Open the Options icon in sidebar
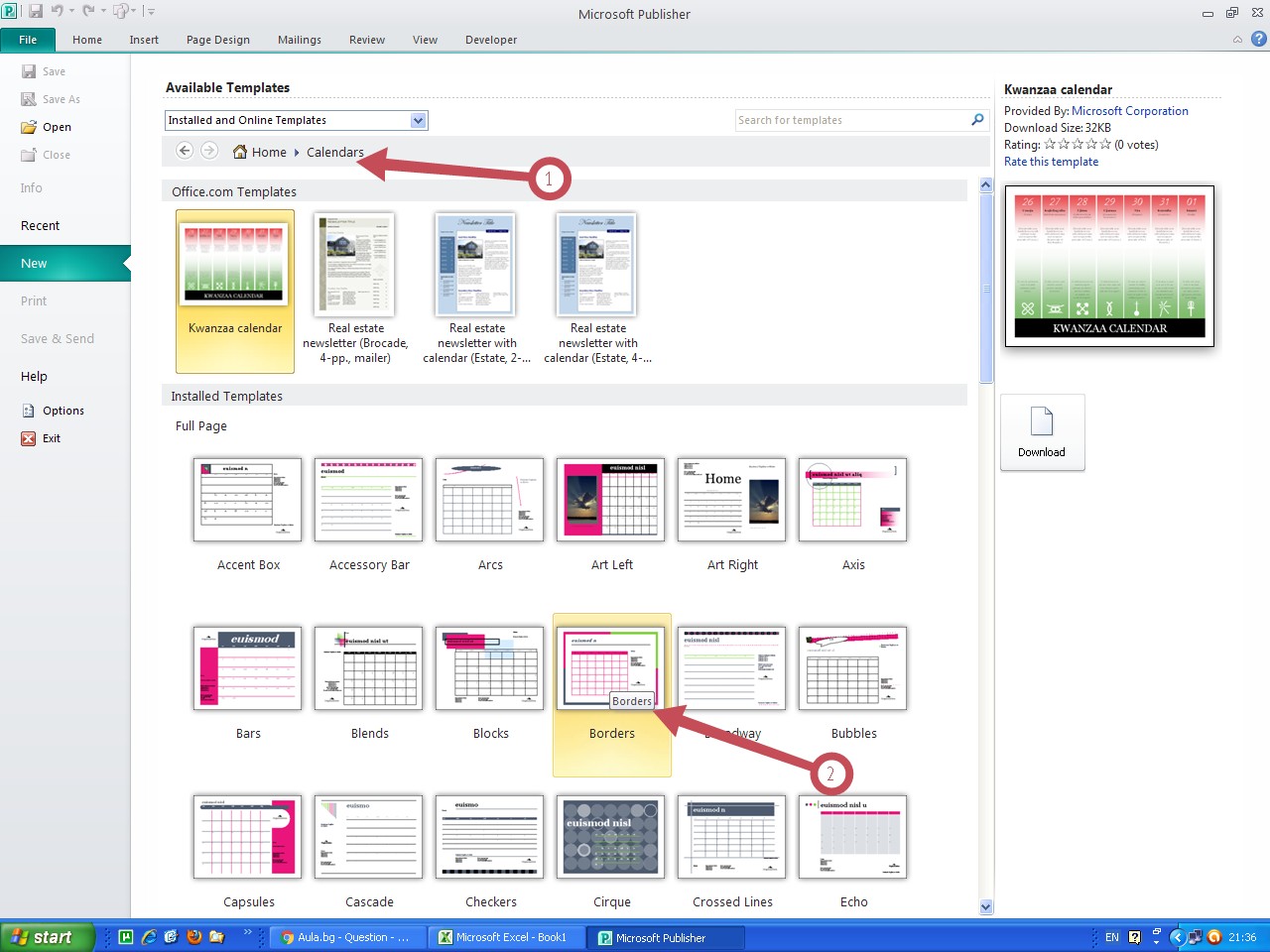The image size is (1270, 952). 29,411
